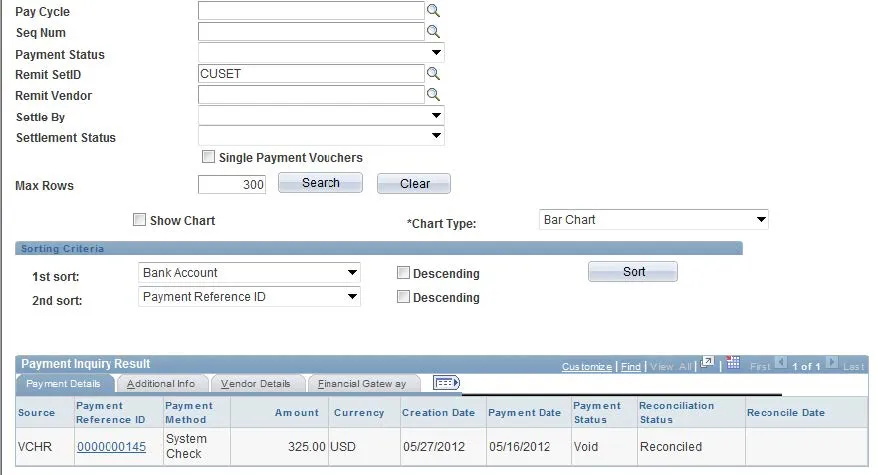Screen dimensions: 878x475
Task: Click the First navigation link
Action: pos(760,366)
